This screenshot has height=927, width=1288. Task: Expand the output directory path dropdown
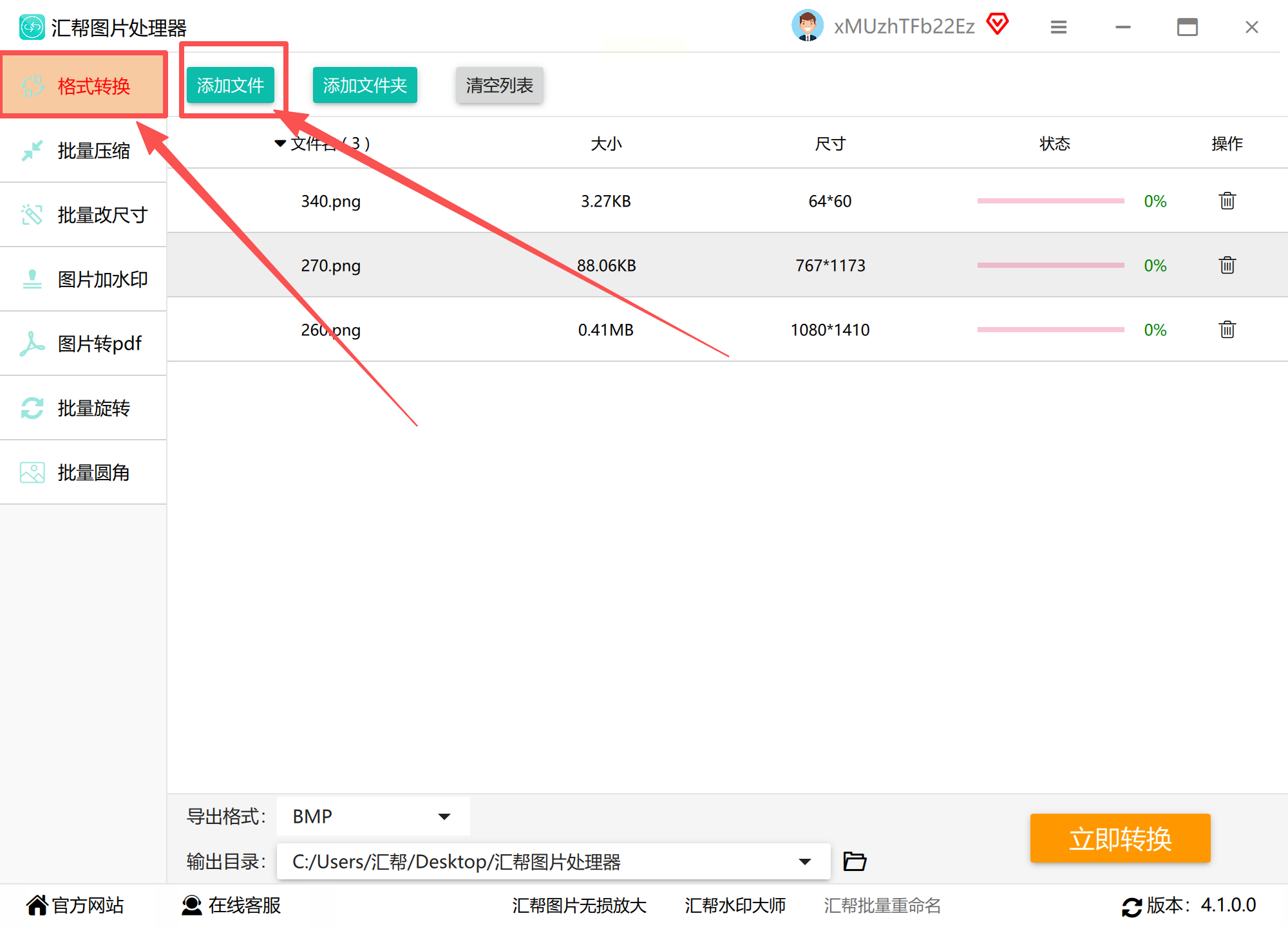[x=804, y=861]
